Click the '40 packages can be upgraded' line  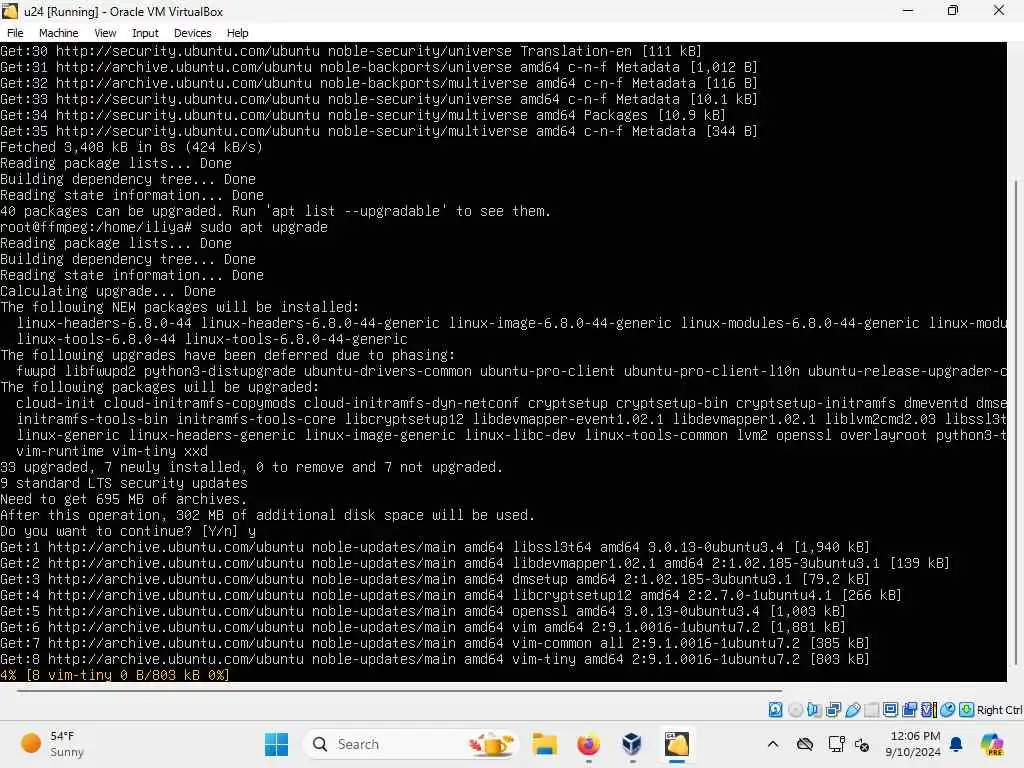coord(276,211)
